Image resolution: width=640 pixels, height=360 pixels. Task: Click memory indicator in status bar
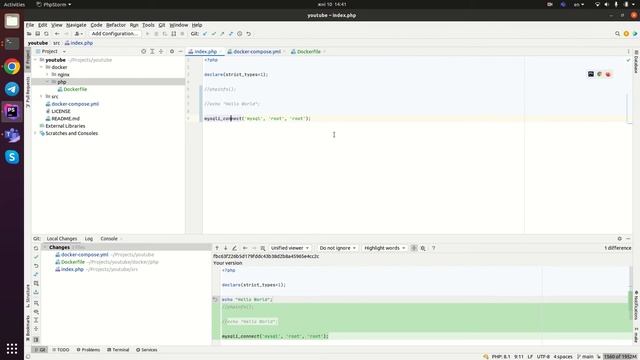(x=620, y=357)
